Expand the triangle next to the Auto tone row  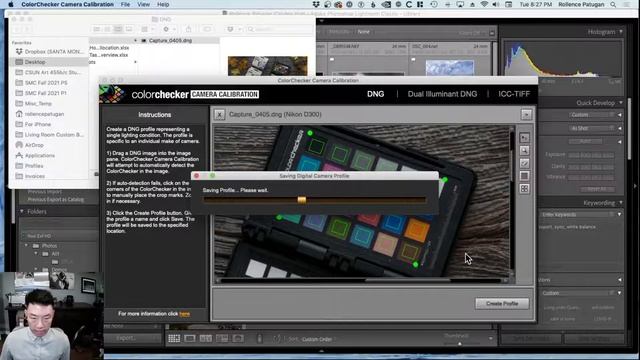coord(620,142)
